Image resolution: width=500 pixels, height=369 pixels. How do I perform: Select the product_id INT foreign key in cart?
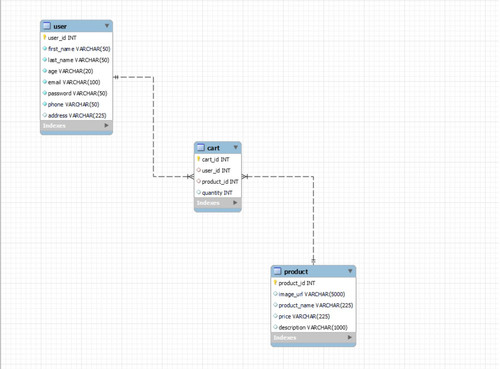[x=218, y=182]
